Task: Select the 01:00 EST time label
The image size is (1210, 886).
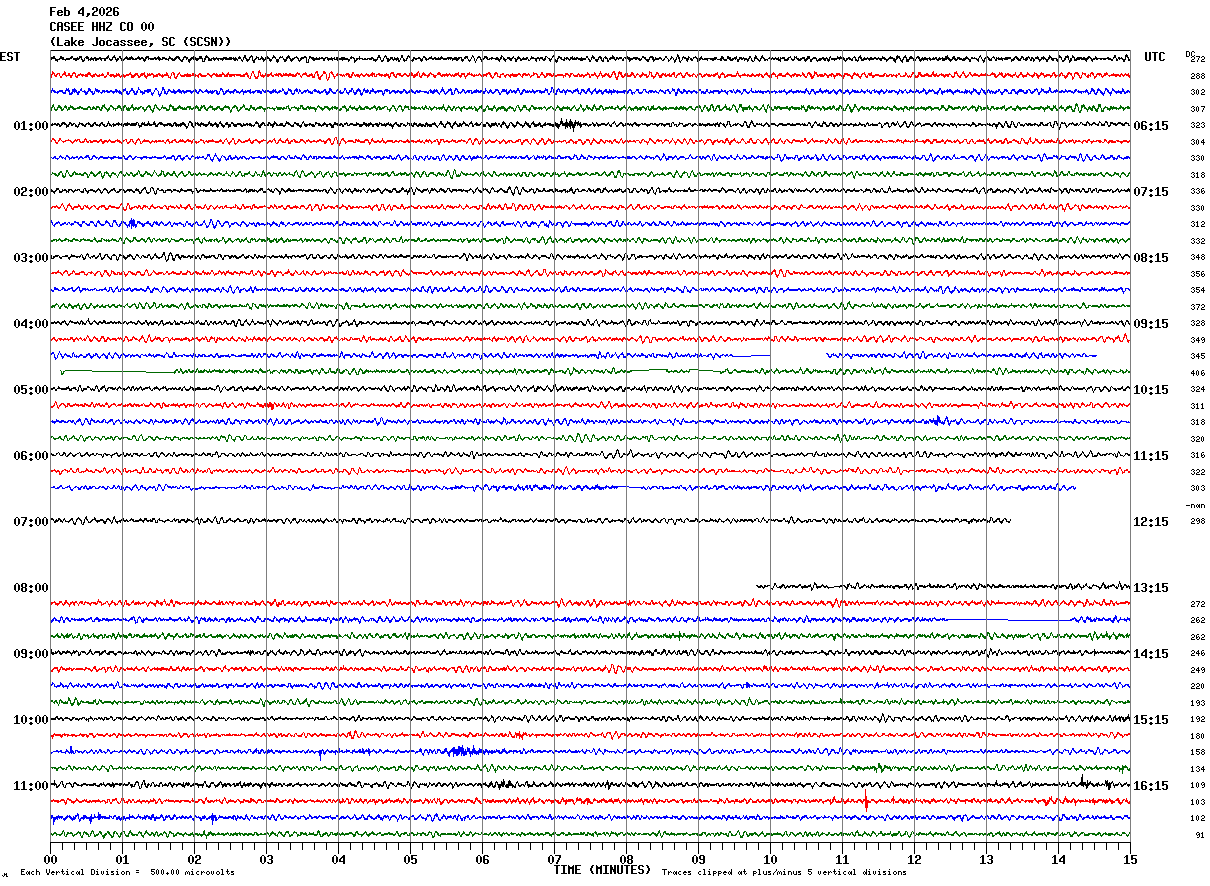Action: (30, 126)
